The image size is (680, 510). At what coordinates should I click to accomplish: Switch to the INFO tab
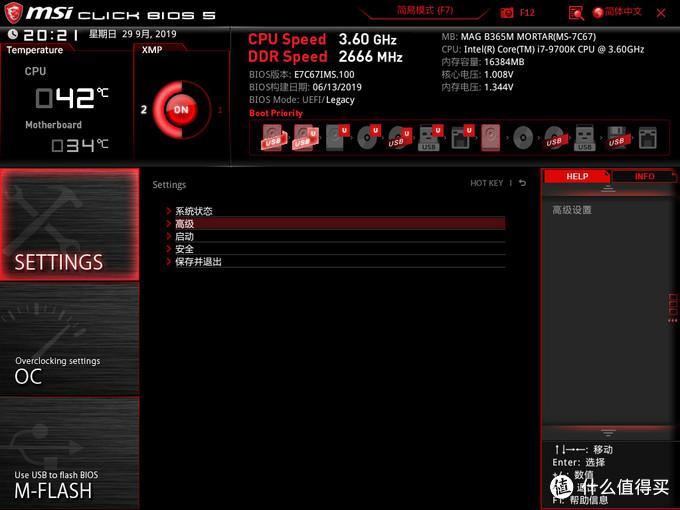[x=644, y=177]
